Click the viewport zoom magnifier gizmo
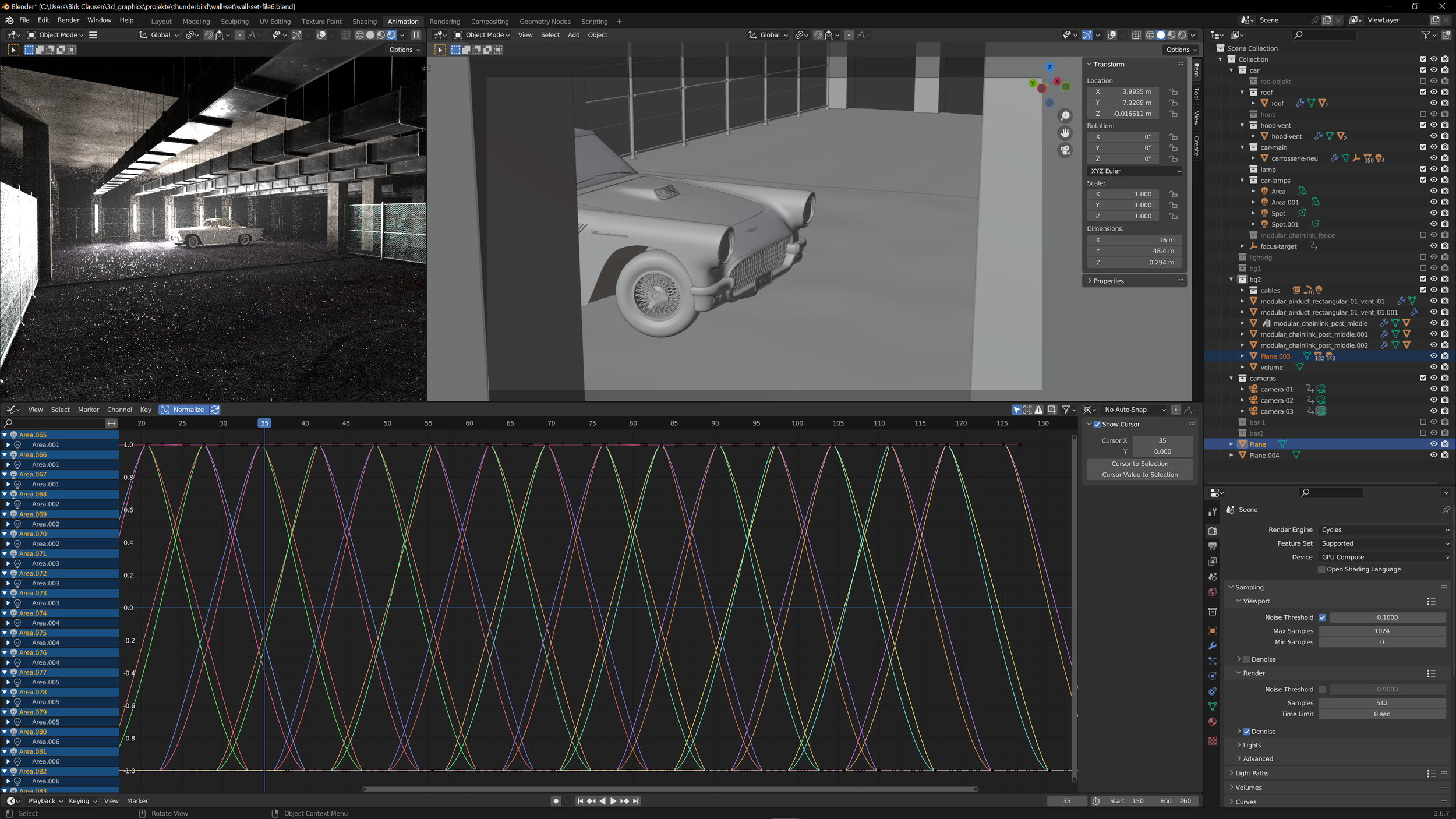The height and width of the screenshot is (819, 1456). pos(1065,116)
